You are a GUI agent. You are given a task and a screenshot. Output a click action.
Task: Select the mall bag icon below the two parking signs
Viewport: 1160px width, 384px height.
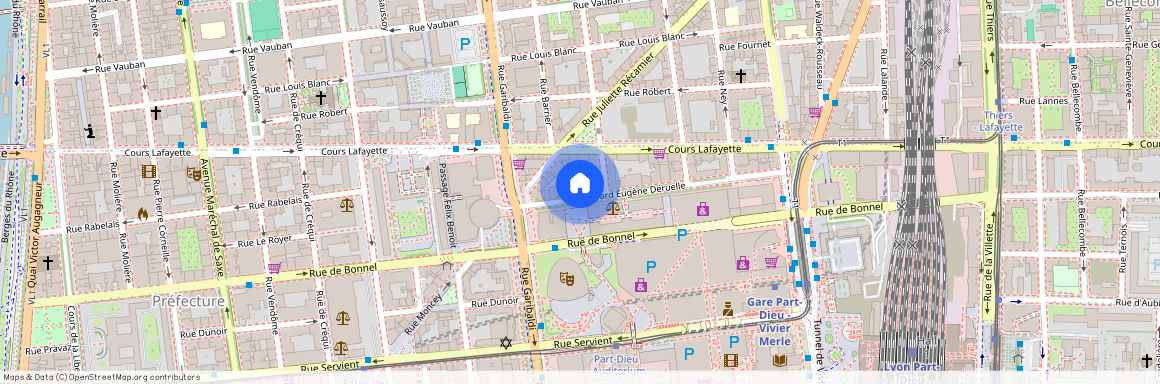click(641, 285)
